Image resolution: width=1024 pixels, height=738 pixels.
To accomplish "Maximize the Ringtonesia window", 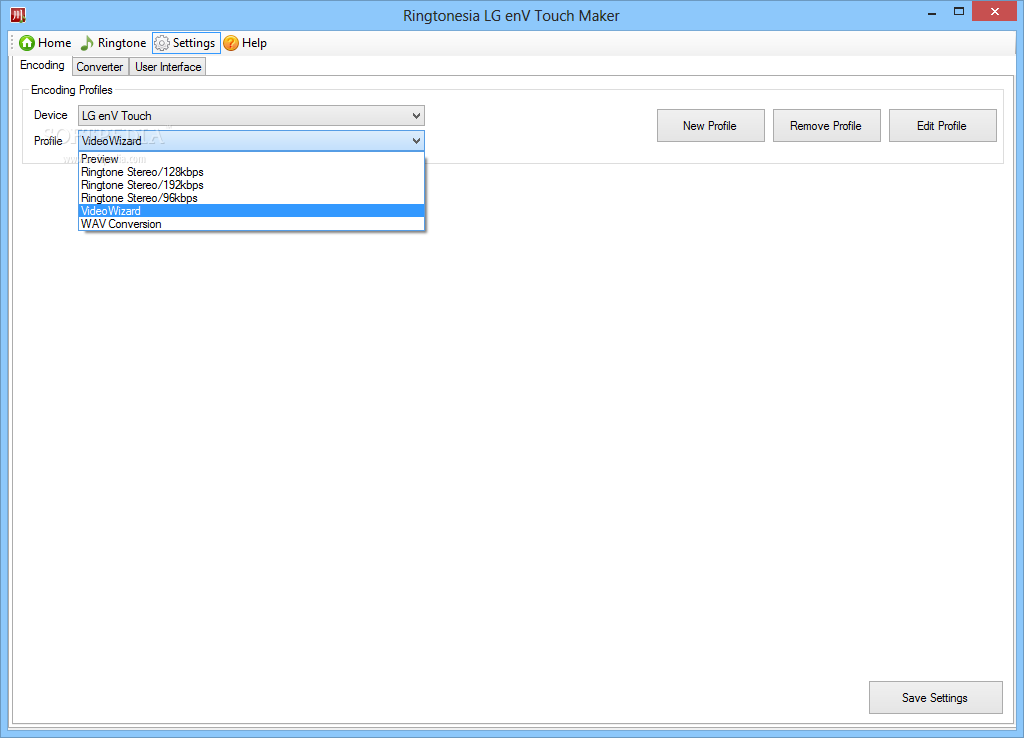I will (959, 12).
